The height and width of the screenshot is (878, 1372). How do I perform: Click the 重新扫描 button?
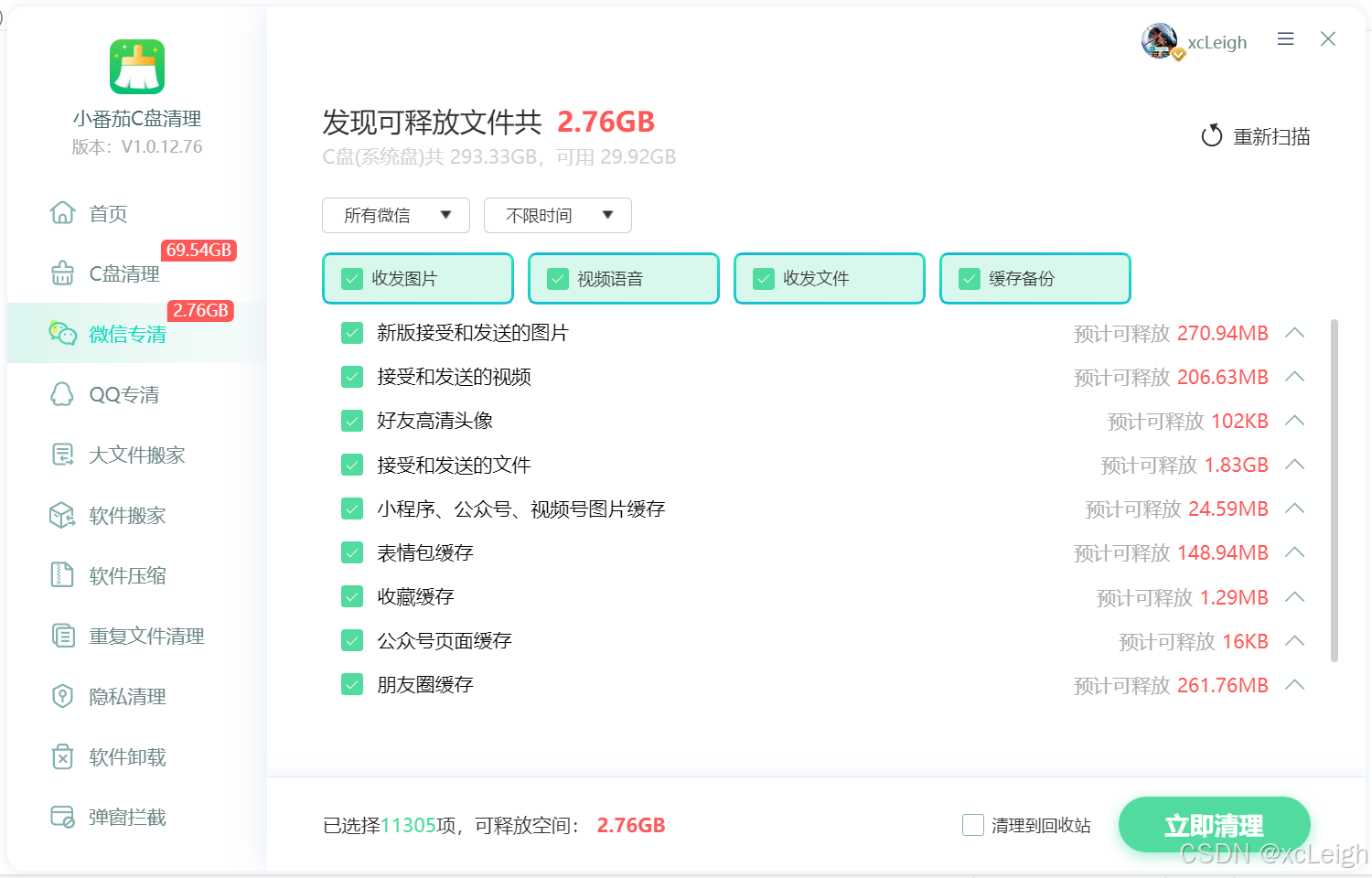coord(1256,136)
